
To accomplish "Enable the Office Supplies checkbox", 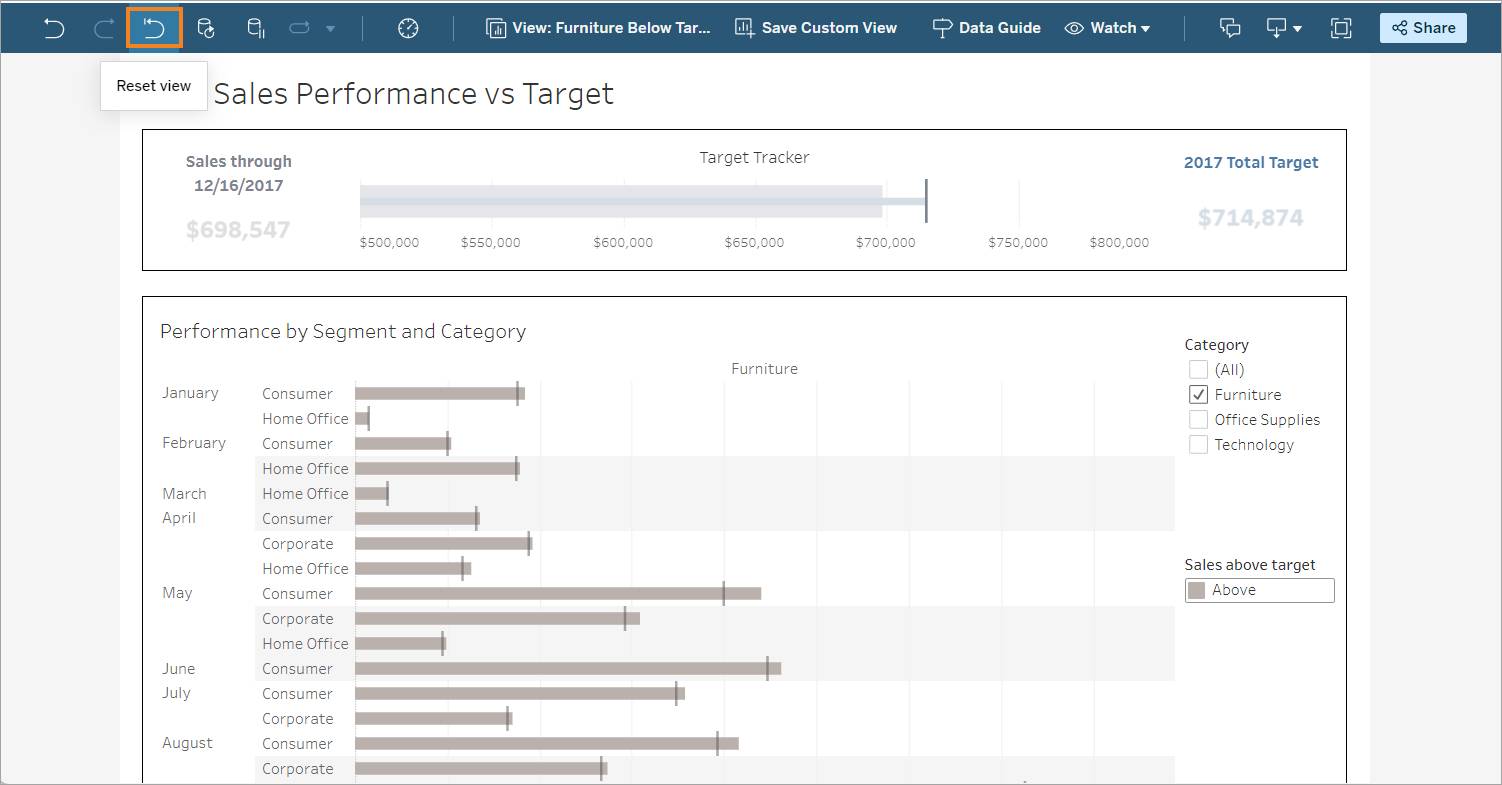I will point(1198,419).
